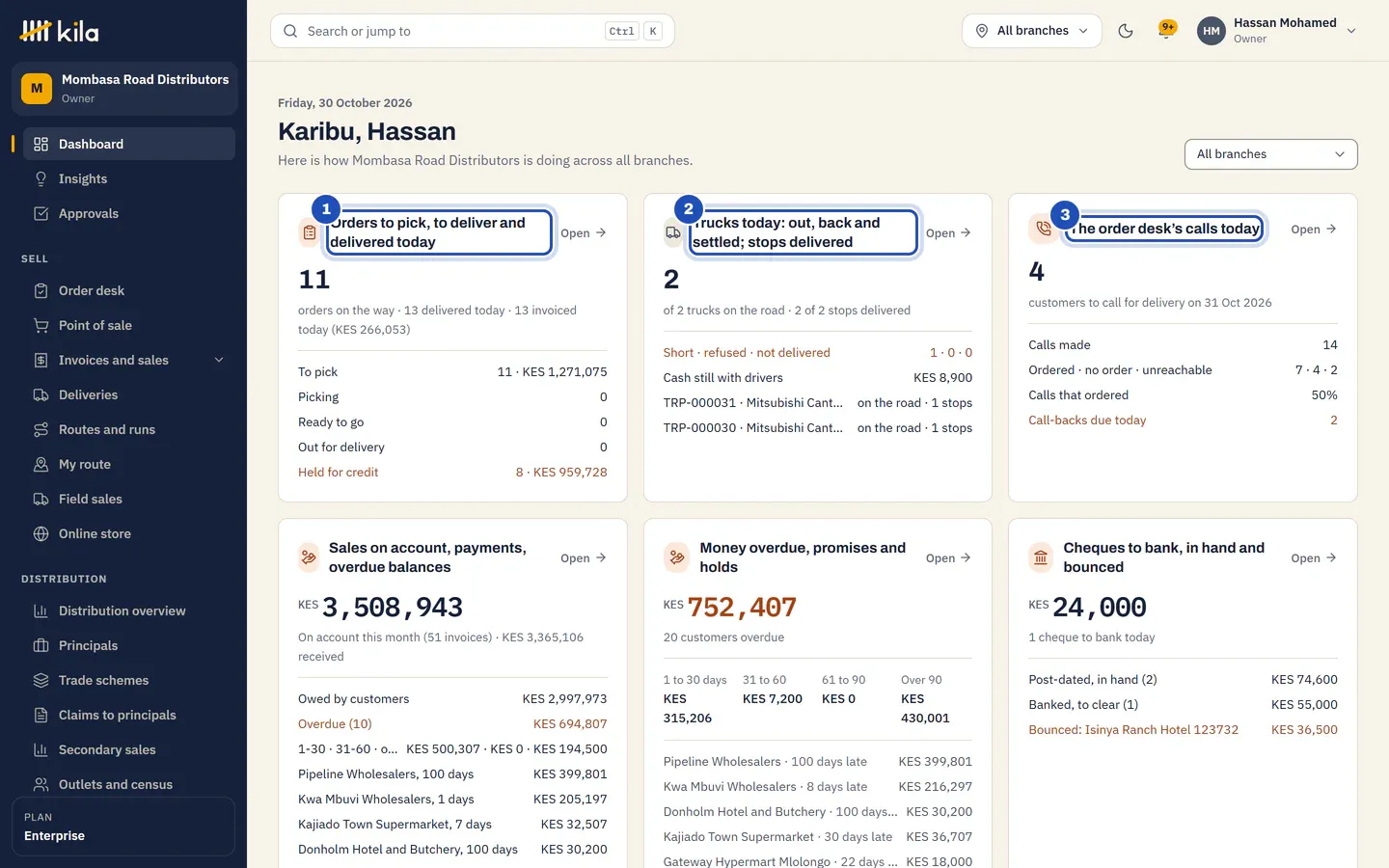Screen dimensions: 1389x868
Task: Click the Point of sale cart icon
Action: point(41,325)
